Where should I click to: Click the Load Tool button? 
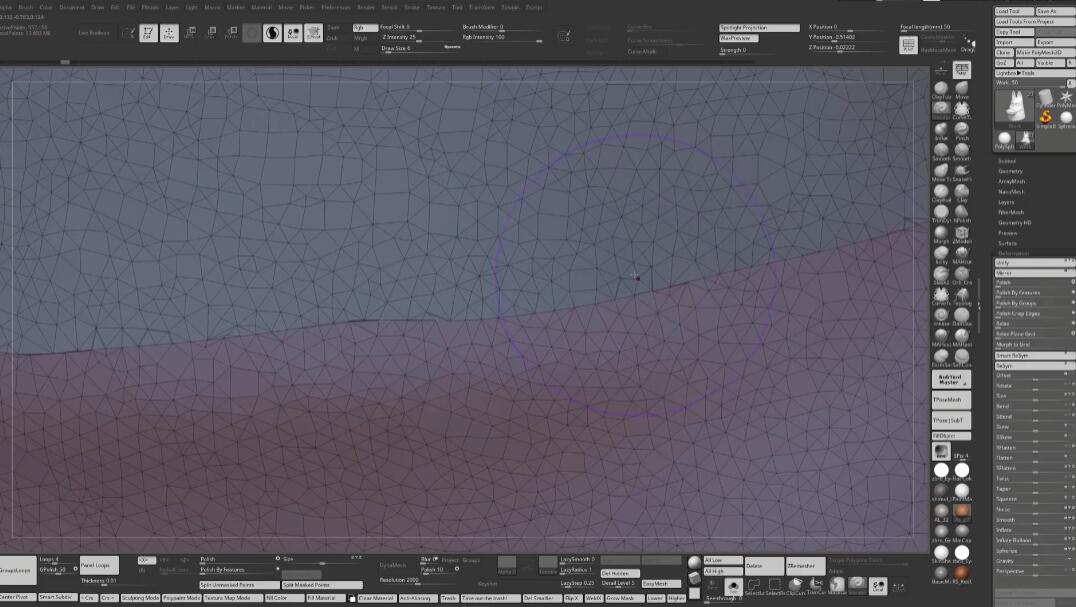pos(1014,12)
